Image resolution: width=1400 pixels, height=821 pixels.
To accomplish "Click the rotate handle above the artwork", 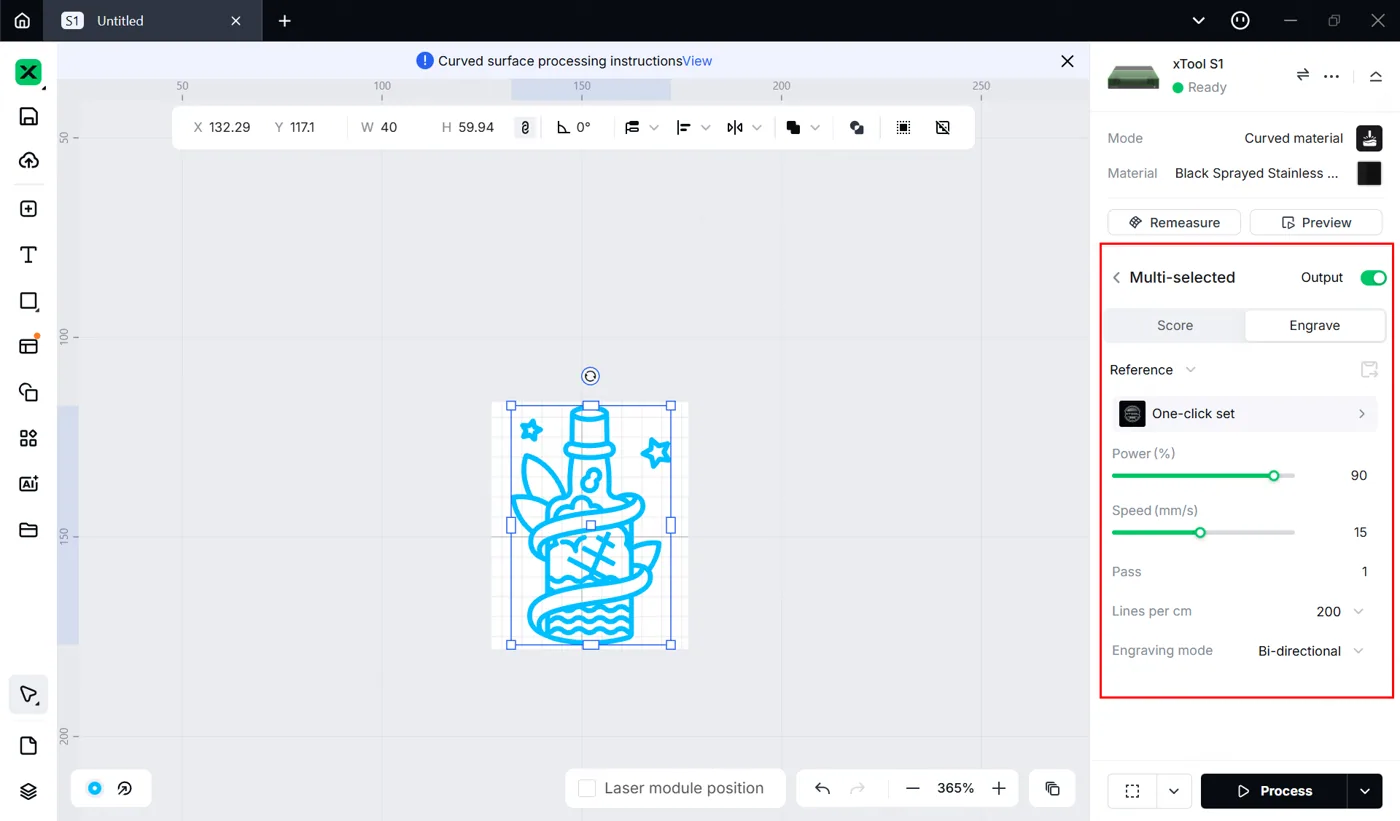I will [x=590, y=376].
